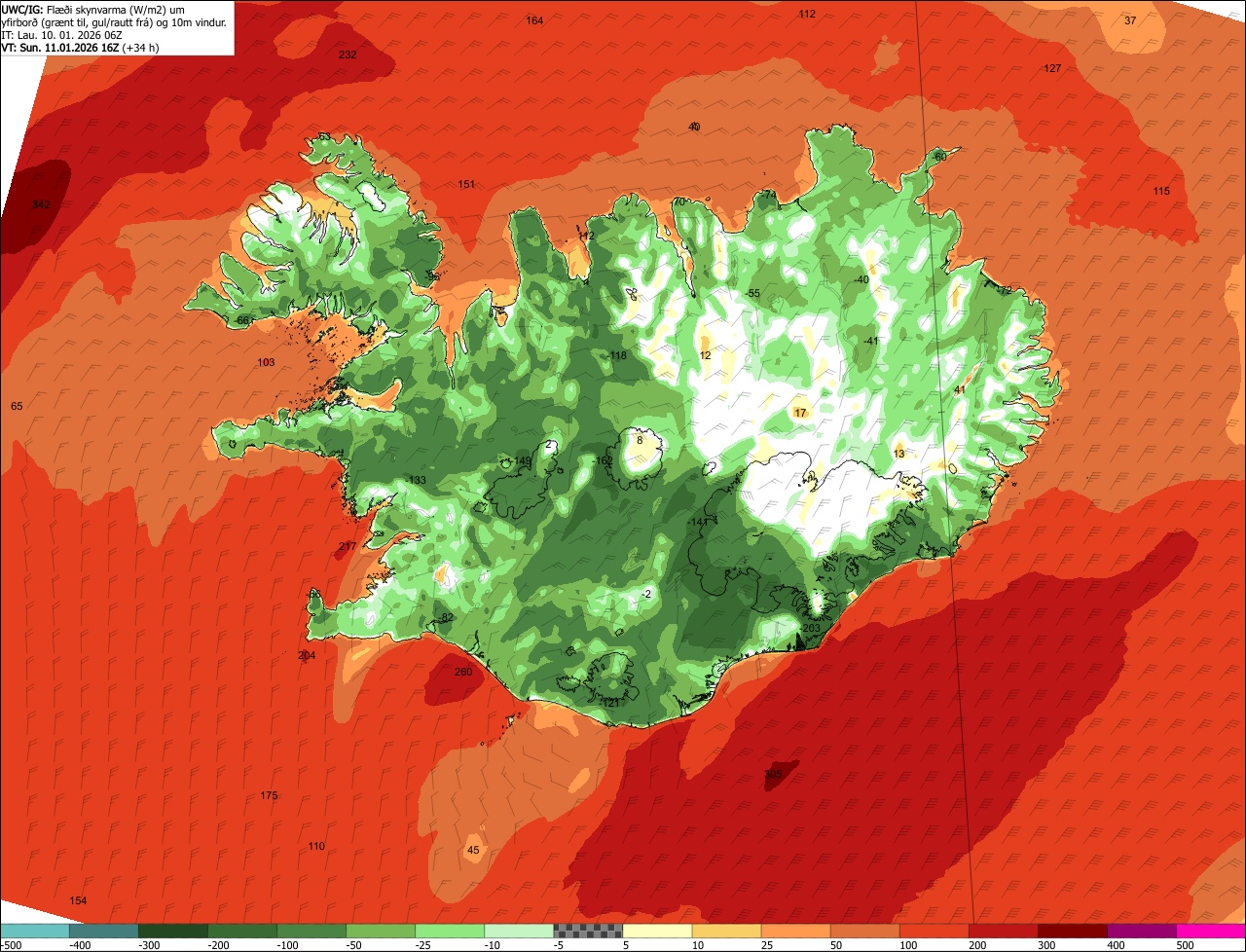Viewport: 1246px width, 952px height.
Task: Click the value 260 off the south coast
Action: (x=463, y=672)
